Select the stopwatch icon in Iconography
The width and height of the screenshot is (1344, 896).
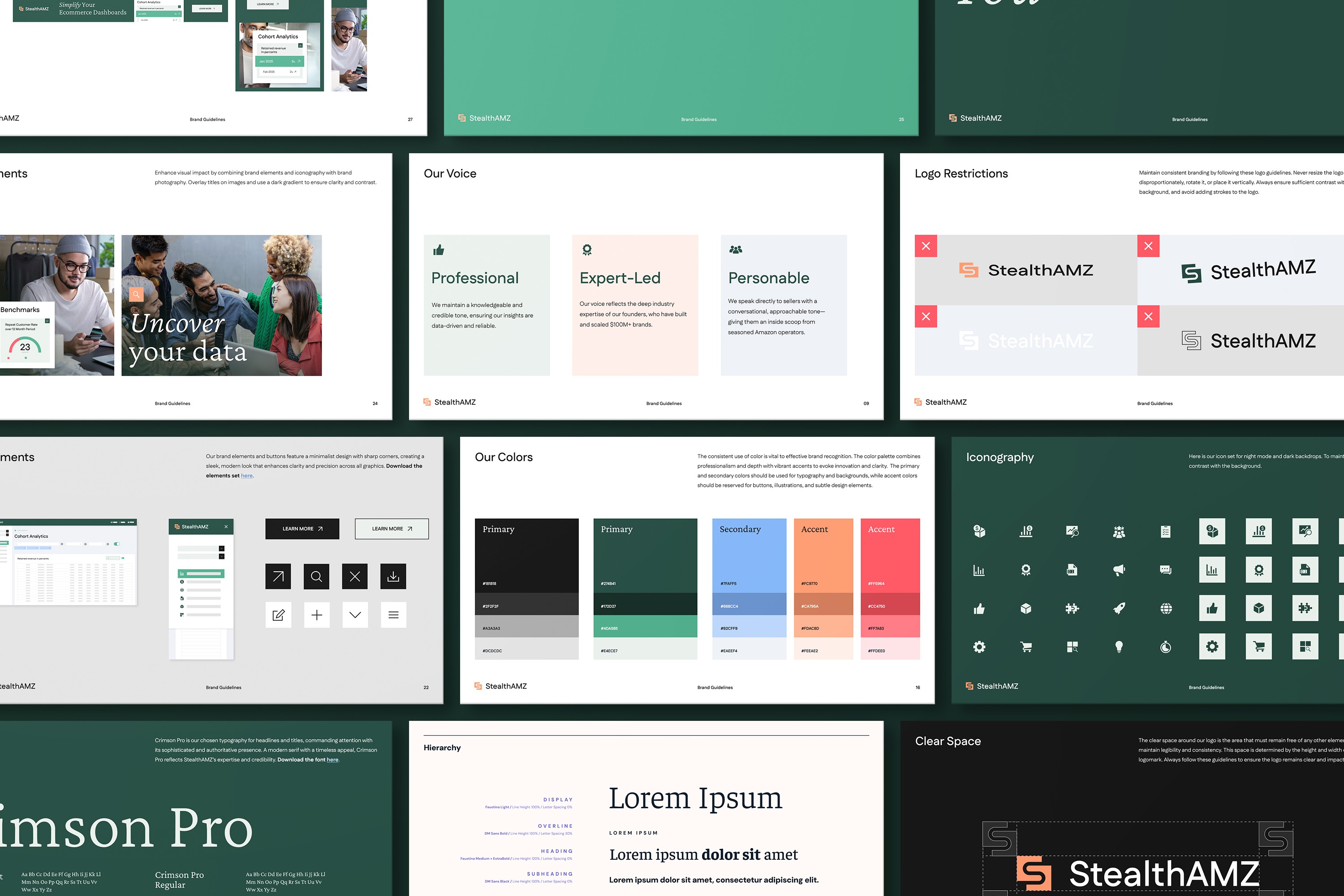click(x=1166, y=647)
